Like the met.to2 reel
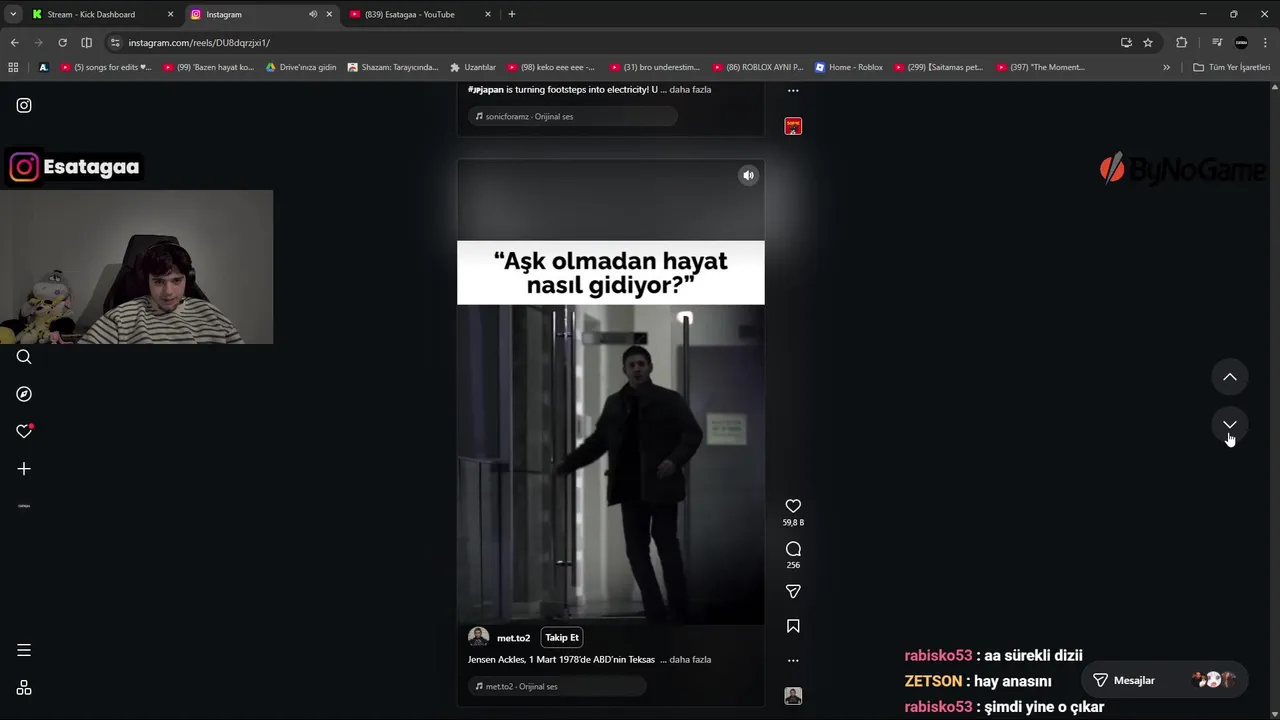The image size is (1280, 720). tap(793, 506)
